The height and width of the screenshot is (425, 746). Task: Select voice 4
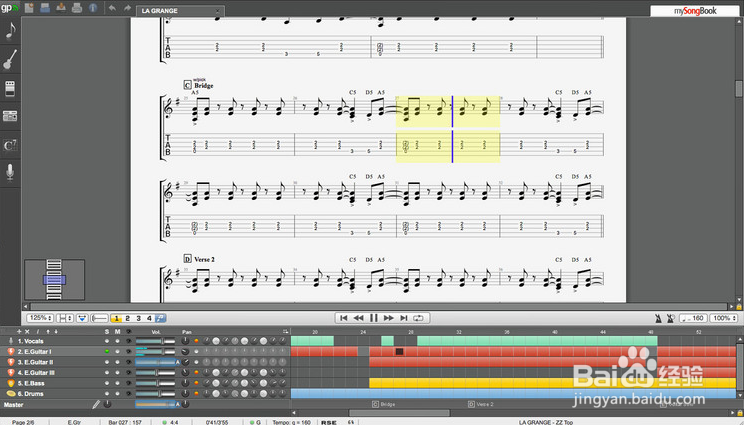coord(149,318)
